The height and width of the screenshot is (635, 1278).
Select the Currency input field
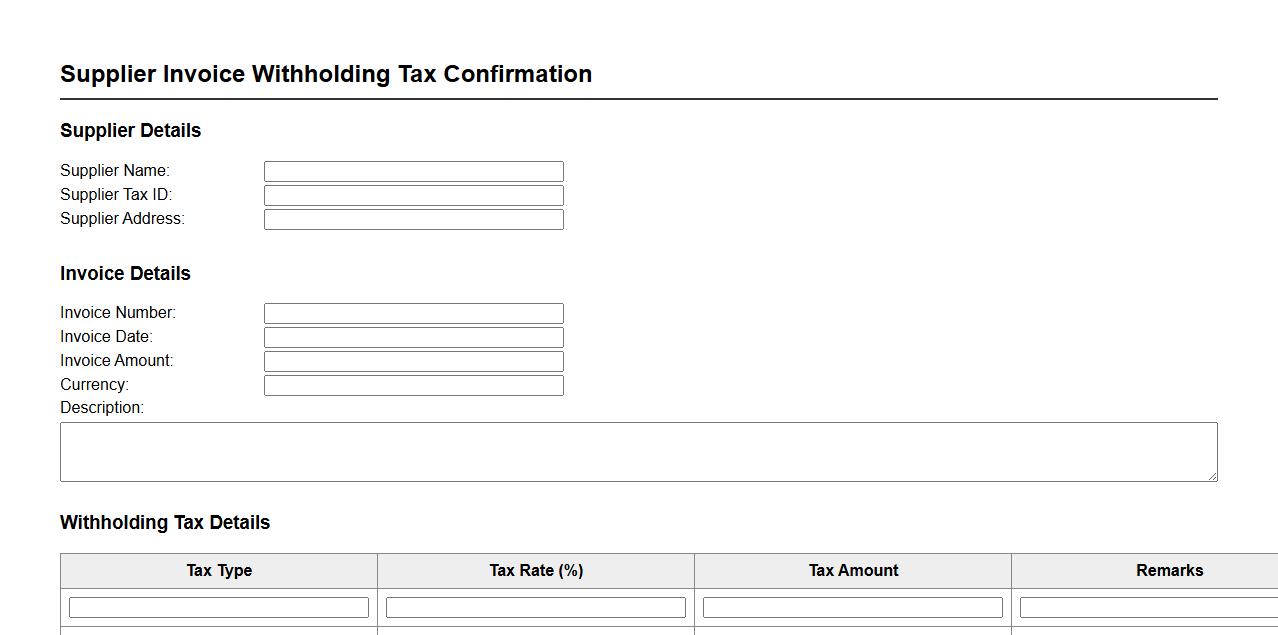click(413, 385)
